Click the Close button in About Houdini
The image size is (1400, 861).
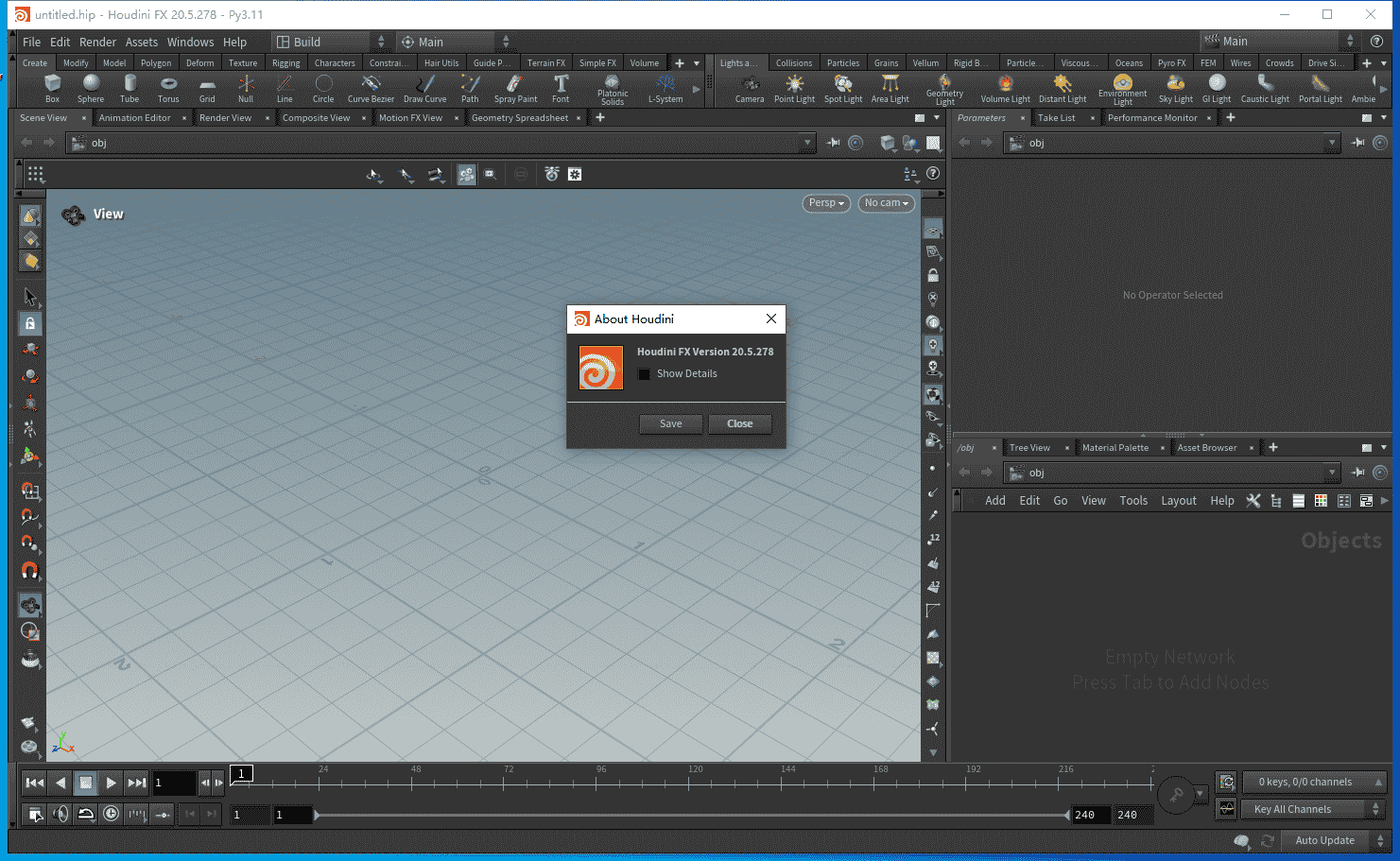(739, 423)
